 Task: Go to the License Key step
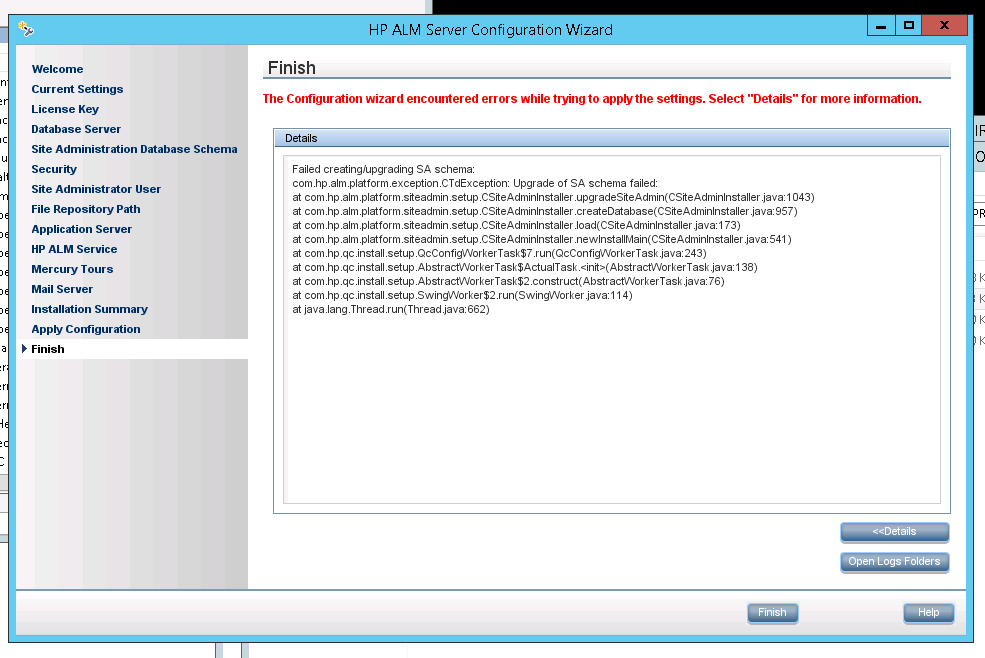65,109
